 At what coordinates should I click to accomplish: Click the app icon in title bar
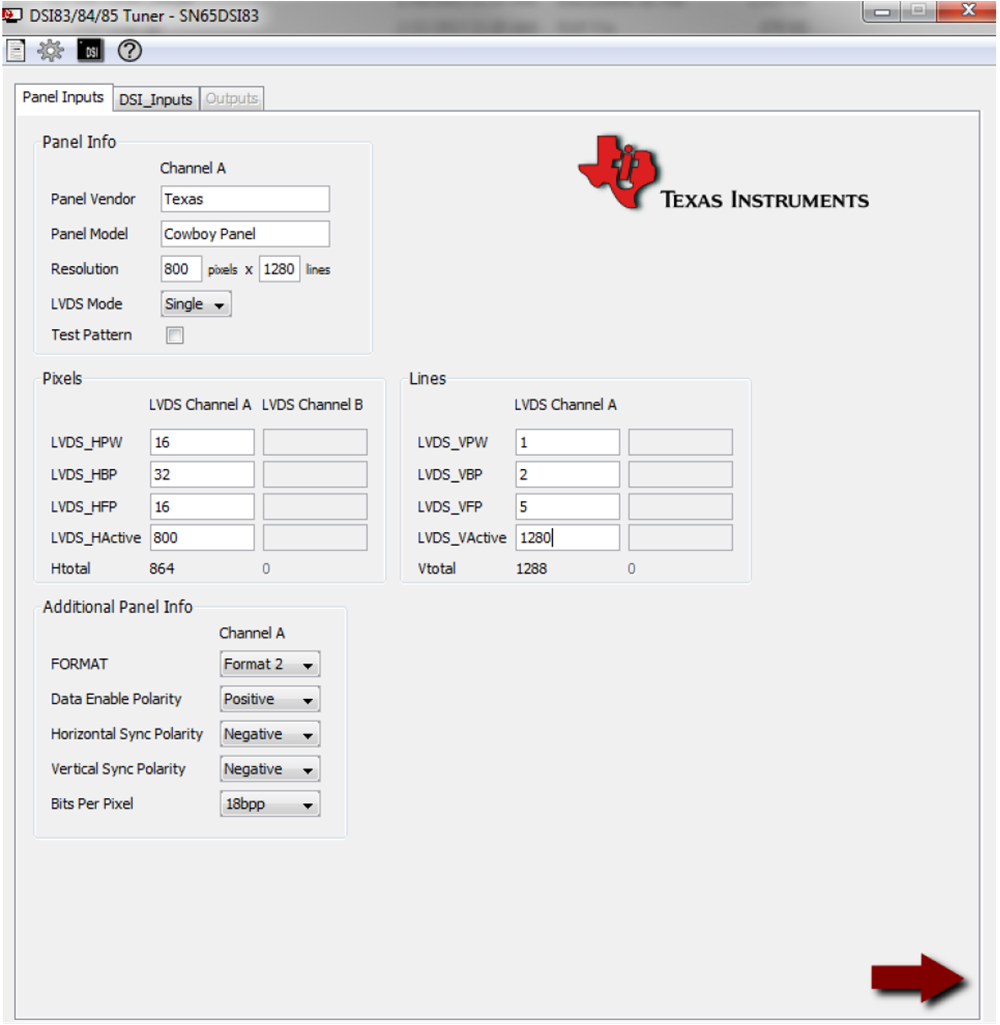(x=13, y=15)
